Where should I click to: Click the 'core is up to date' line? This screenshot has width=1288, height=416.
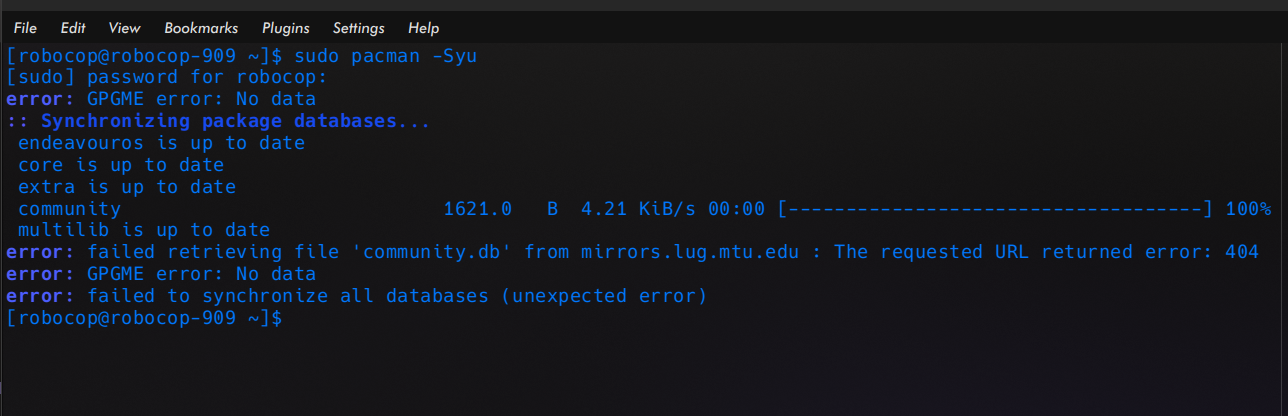121,165
